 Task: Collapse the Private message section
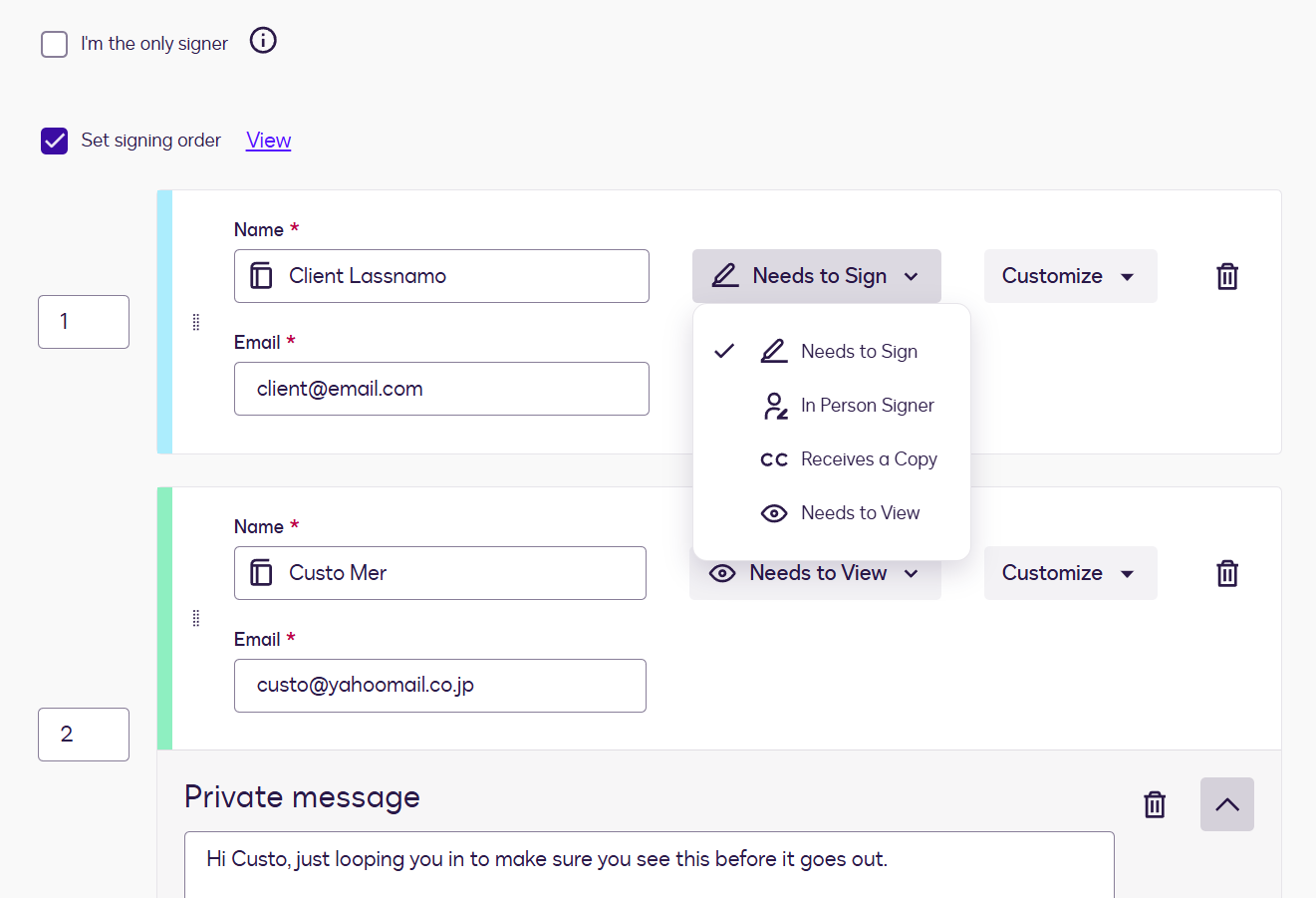1227,804
